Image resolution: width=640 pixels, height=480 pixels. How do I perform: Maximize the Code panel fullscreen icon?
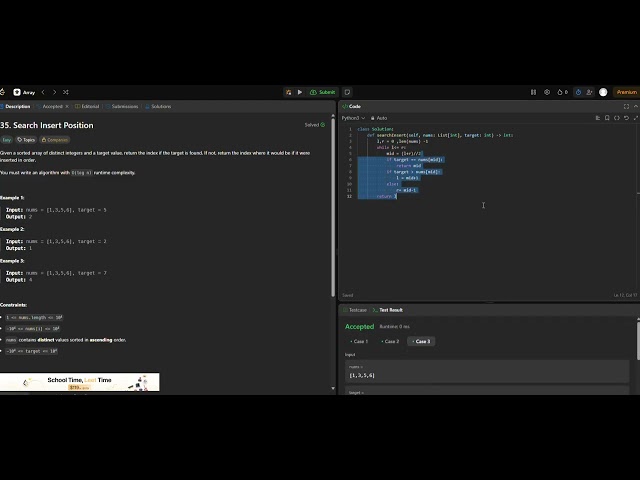tap(626, 107)
